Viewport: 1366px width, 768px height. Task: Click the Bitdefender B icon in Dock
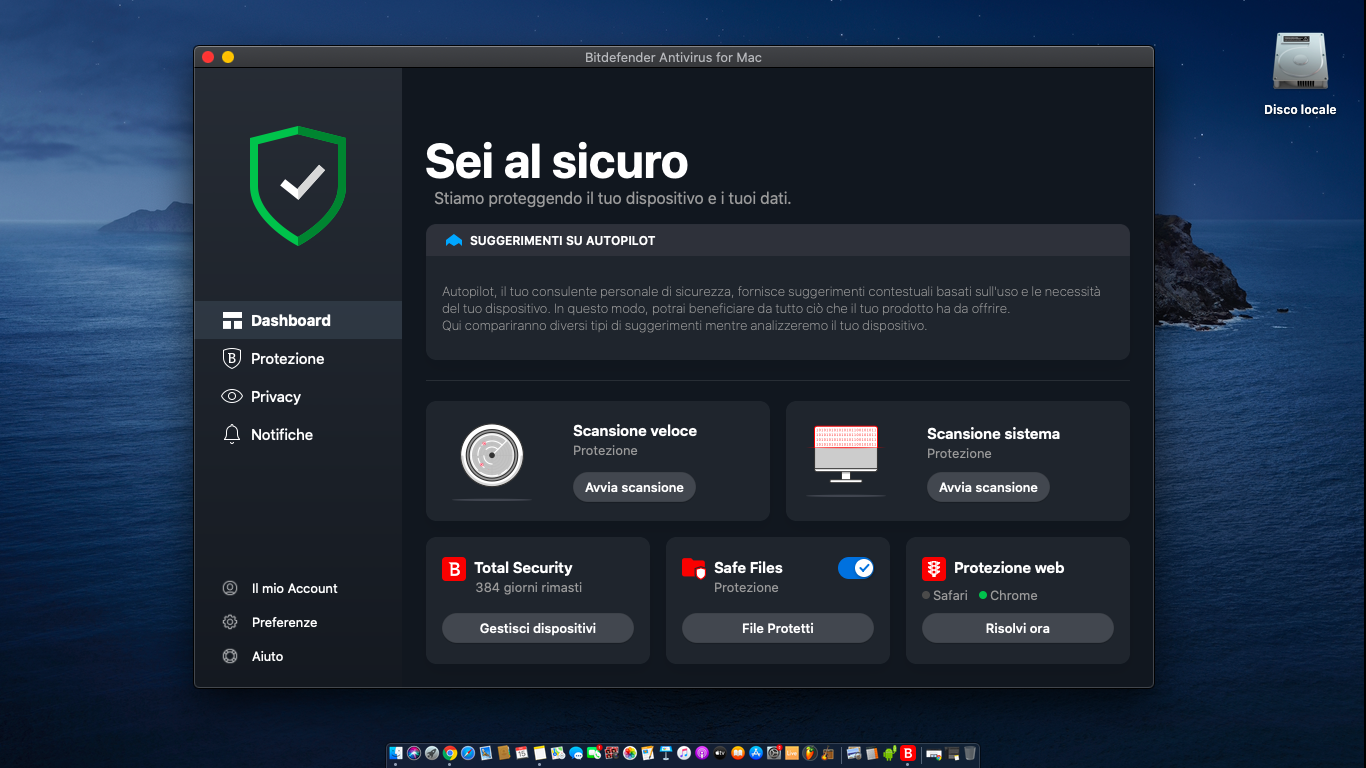(x=908, y=753)
